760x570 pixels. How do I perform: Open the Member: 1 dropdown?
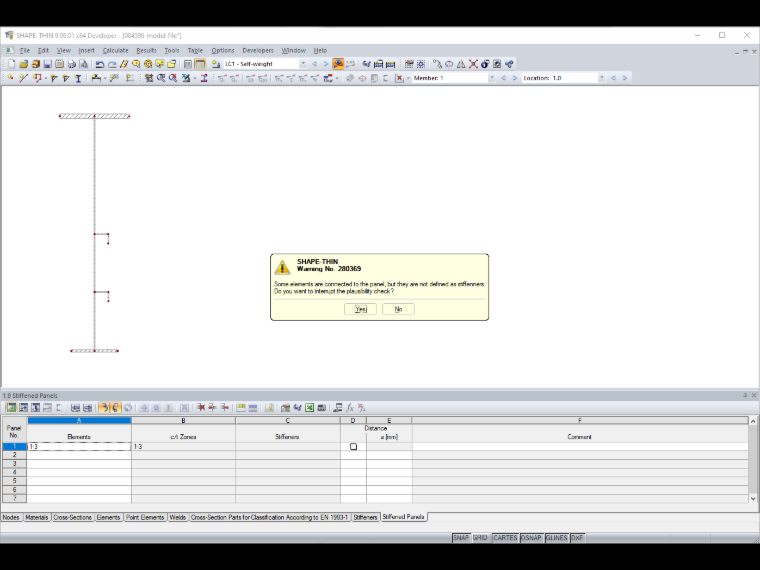[x=491, y=78]
